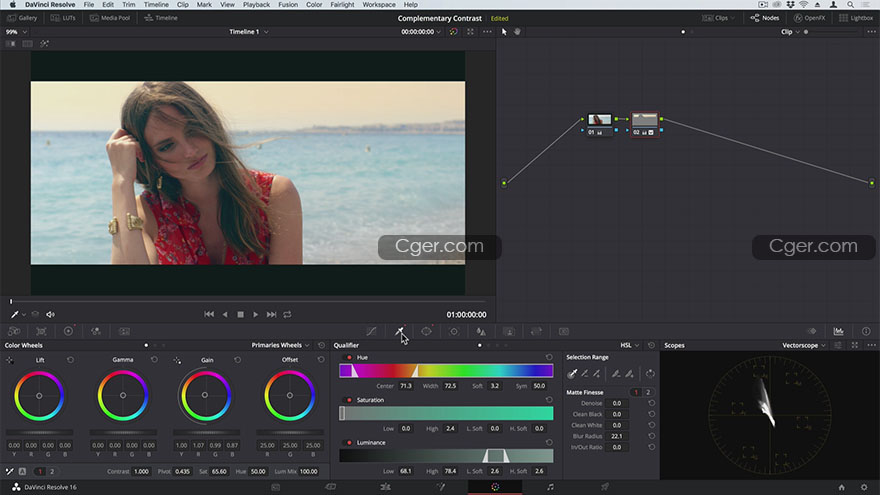880x495 pixels.
Task: Toggle the viewer bypass color grades icon
Action: tap(453, 32)
